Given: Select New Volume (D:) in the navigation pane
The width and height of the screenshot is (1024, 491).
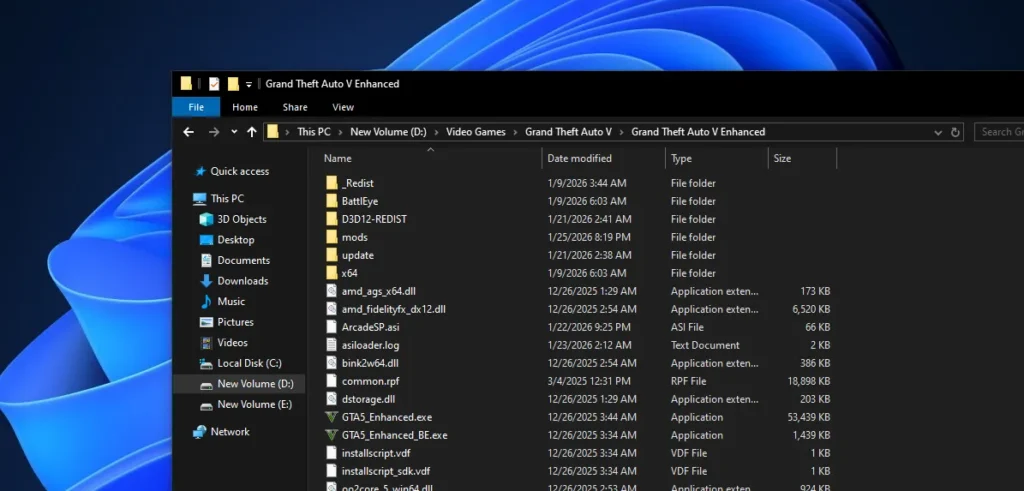Looking at the screenshot, I should point(255,384).
